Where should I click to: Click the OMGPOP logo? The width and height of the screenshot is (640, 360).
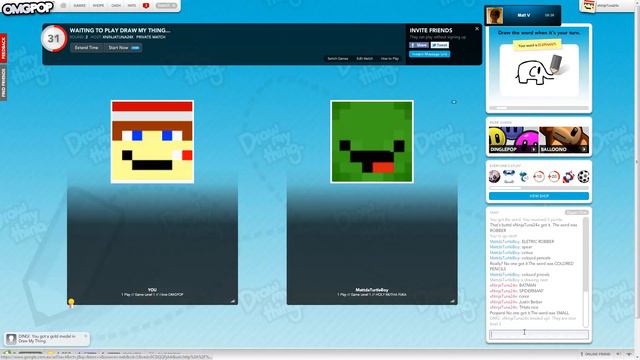pyautogui.click(x=27, y=7)
